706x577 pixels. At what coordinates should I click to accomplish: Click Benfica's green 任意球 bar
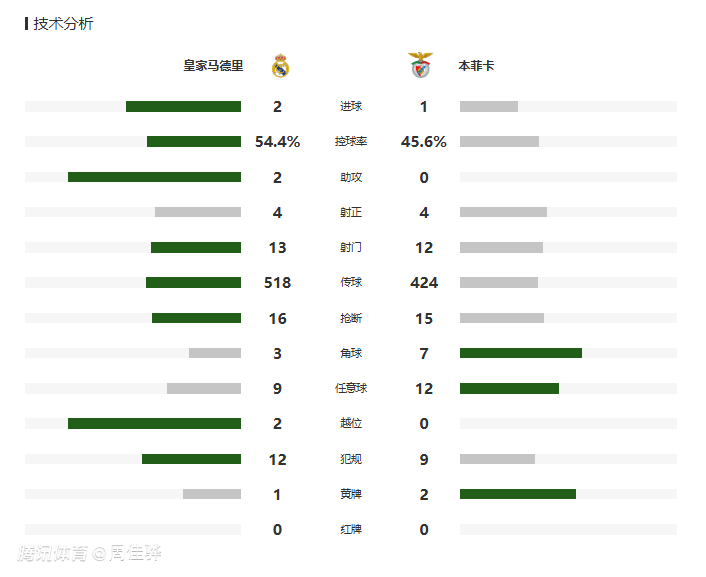[509, 388]
